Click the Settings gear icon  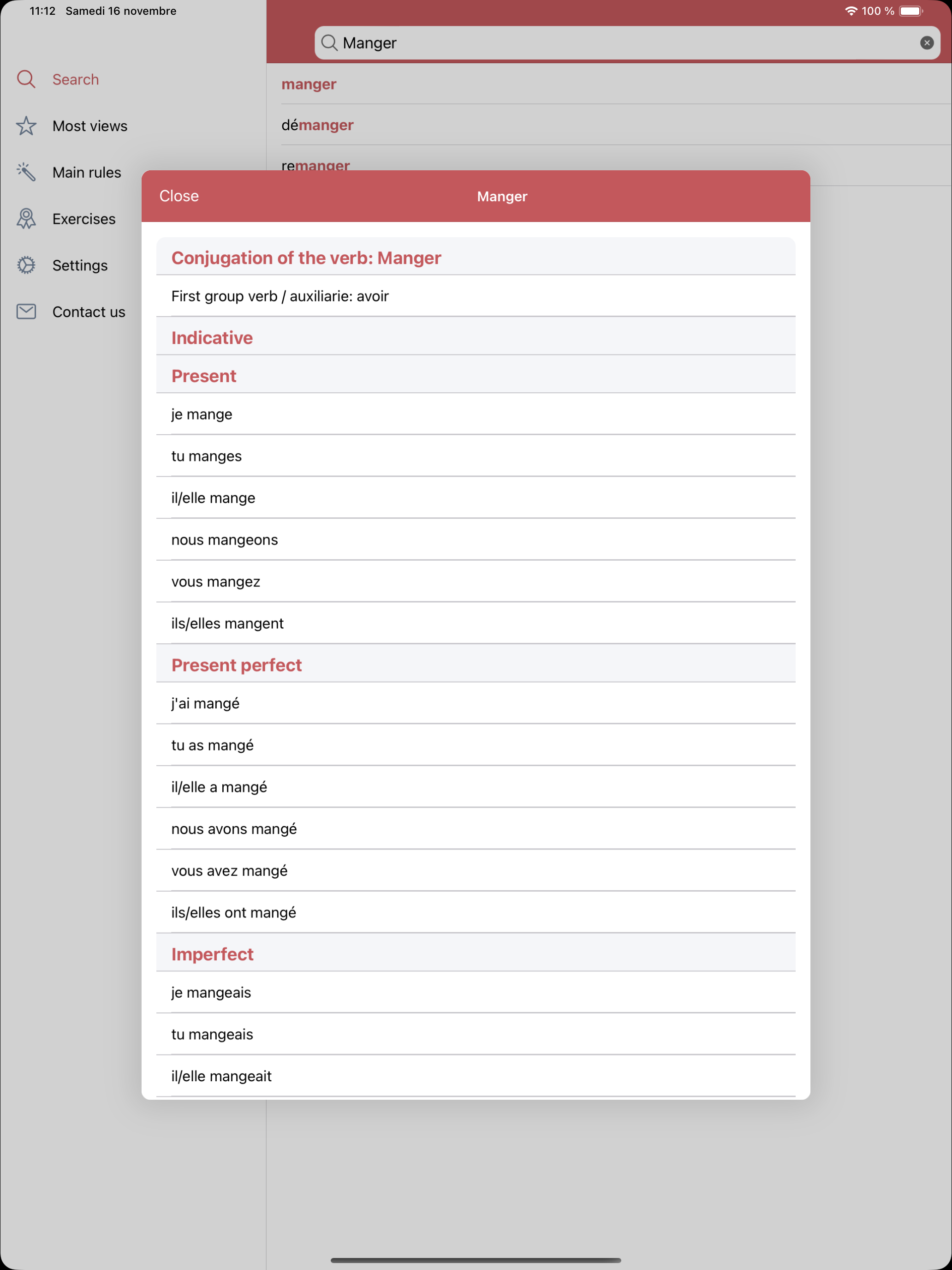click(26, 265)
